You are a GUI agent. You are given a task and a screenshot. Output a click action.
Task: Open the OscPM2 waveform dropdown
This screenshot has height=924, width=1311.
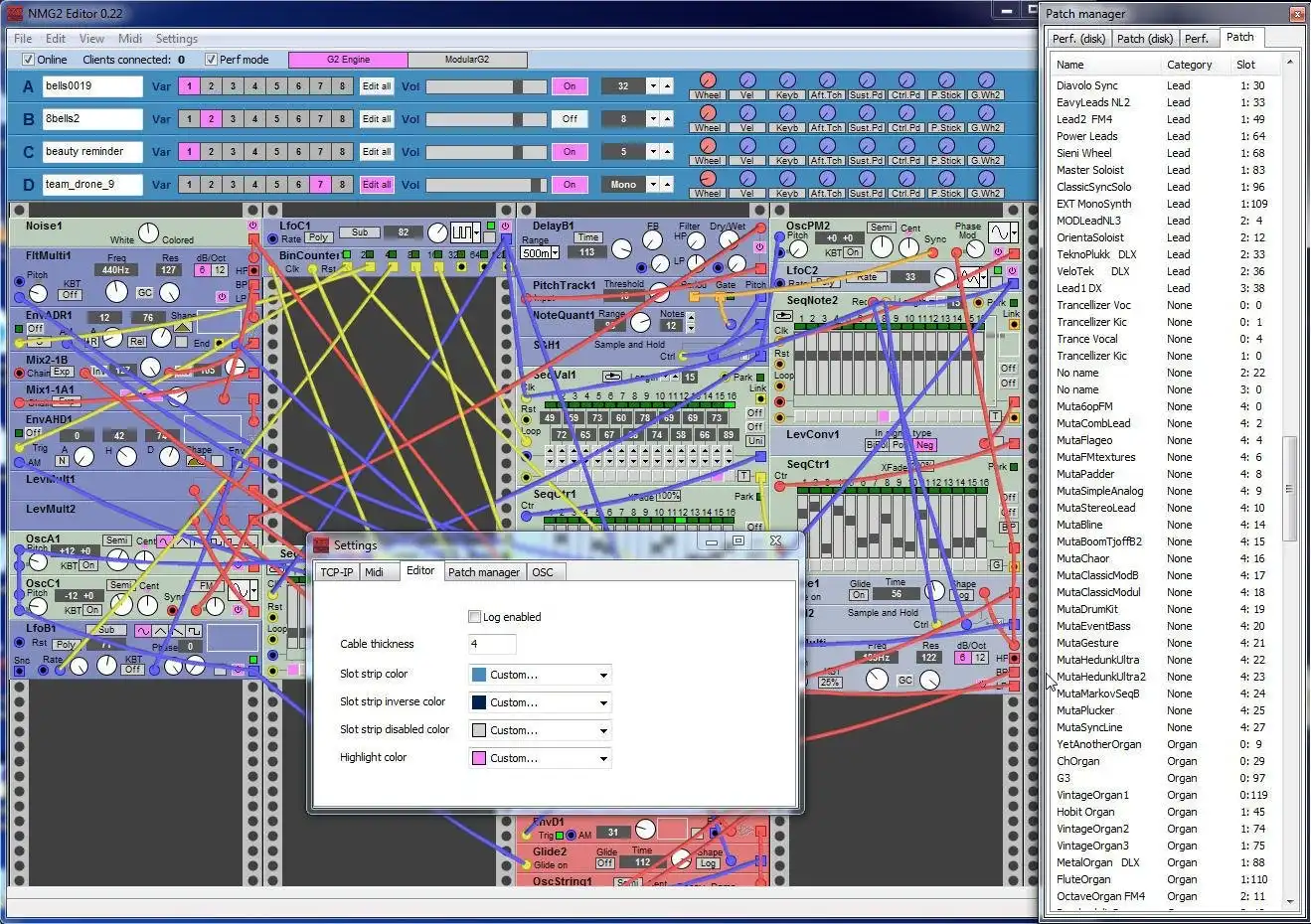[x=1003, y=232]
